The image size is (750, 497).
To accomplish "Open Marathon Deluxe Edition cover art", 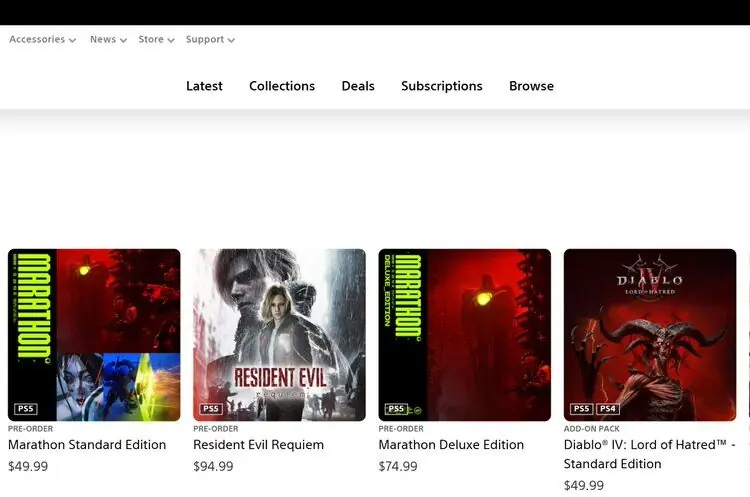I will 464,335.
